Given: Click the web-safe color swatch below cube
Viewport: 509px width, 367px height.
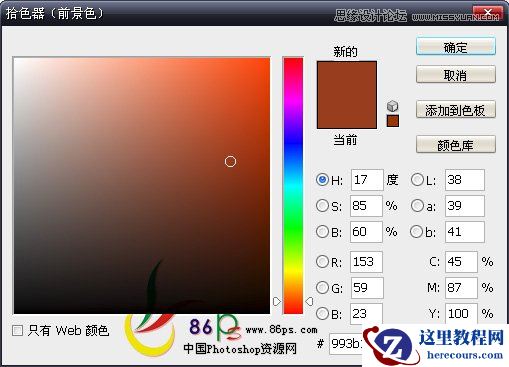Looking at the screenshot, I should coord(393,121).
